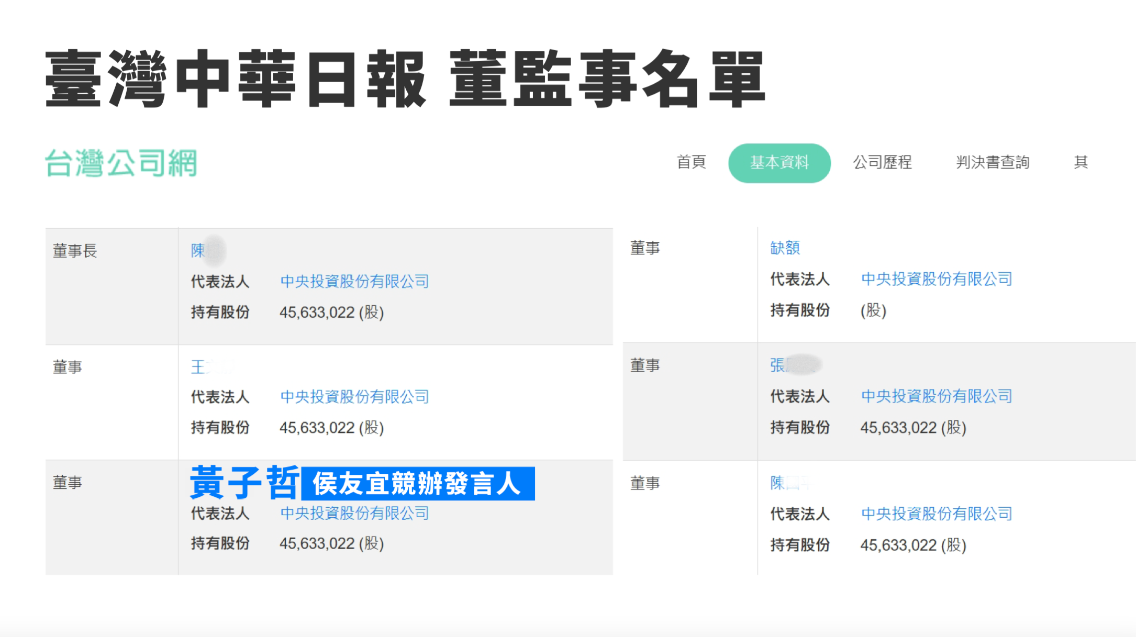Open the 董事長 name link starting with 陳
This screenshot has width=1136, height=637.
pyautogui.click(x=199, y=251)
